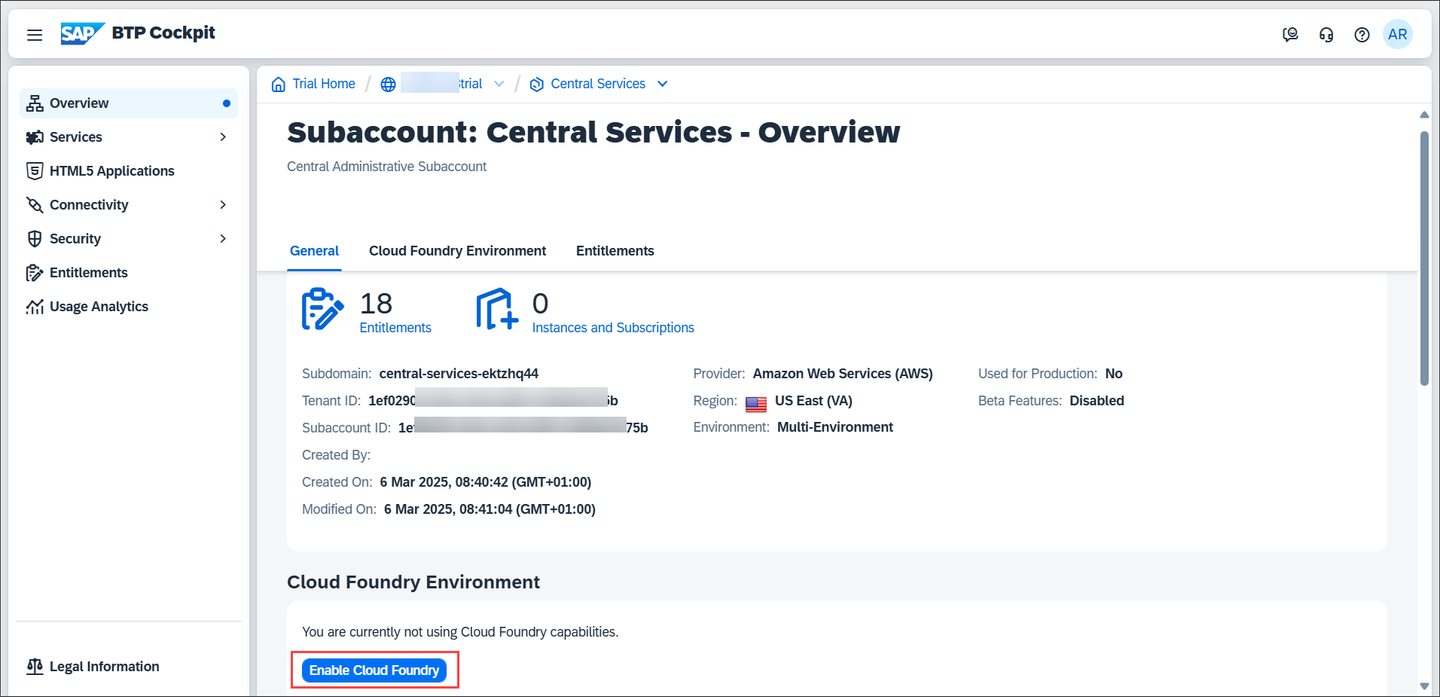
Task: Click the Connectivity plug icon
Action: coord(35,205)
